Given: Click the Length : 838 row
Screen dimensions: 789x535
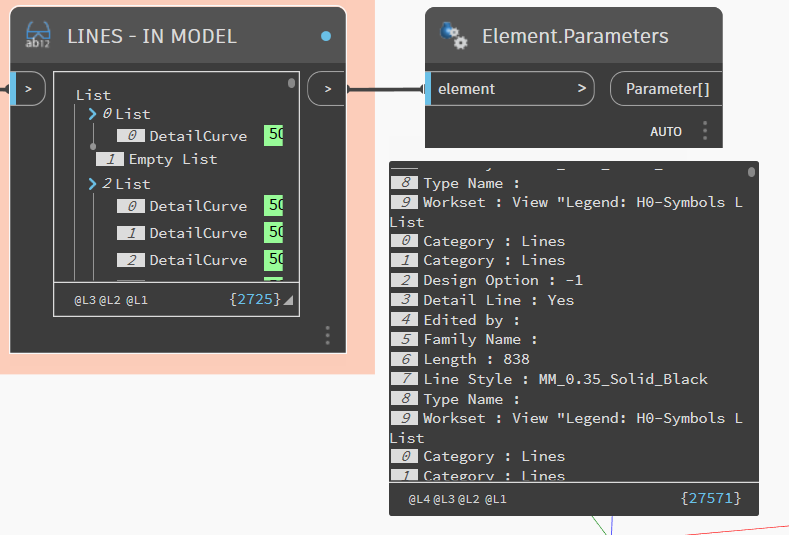Looking at the screenshot, I should pyautogui.click(x=460, y=359).
